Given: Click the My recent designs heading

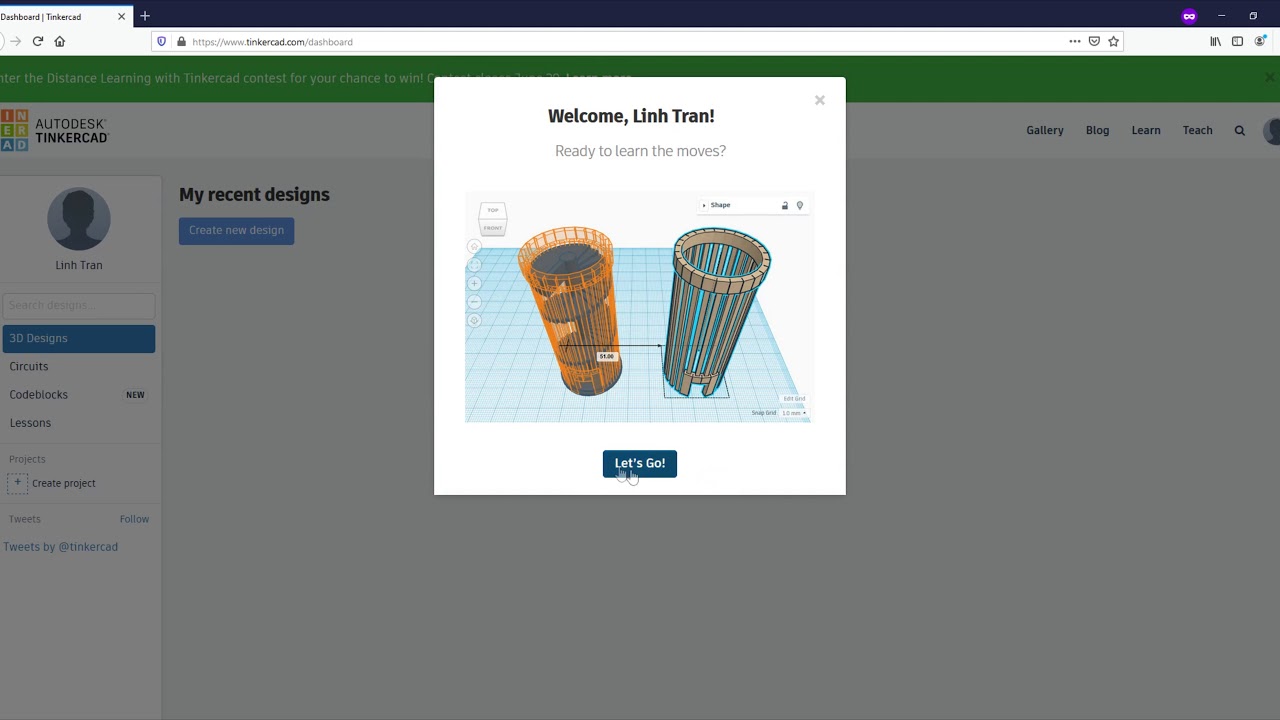Looking at the screenshot, I should (x=254, y=195).
